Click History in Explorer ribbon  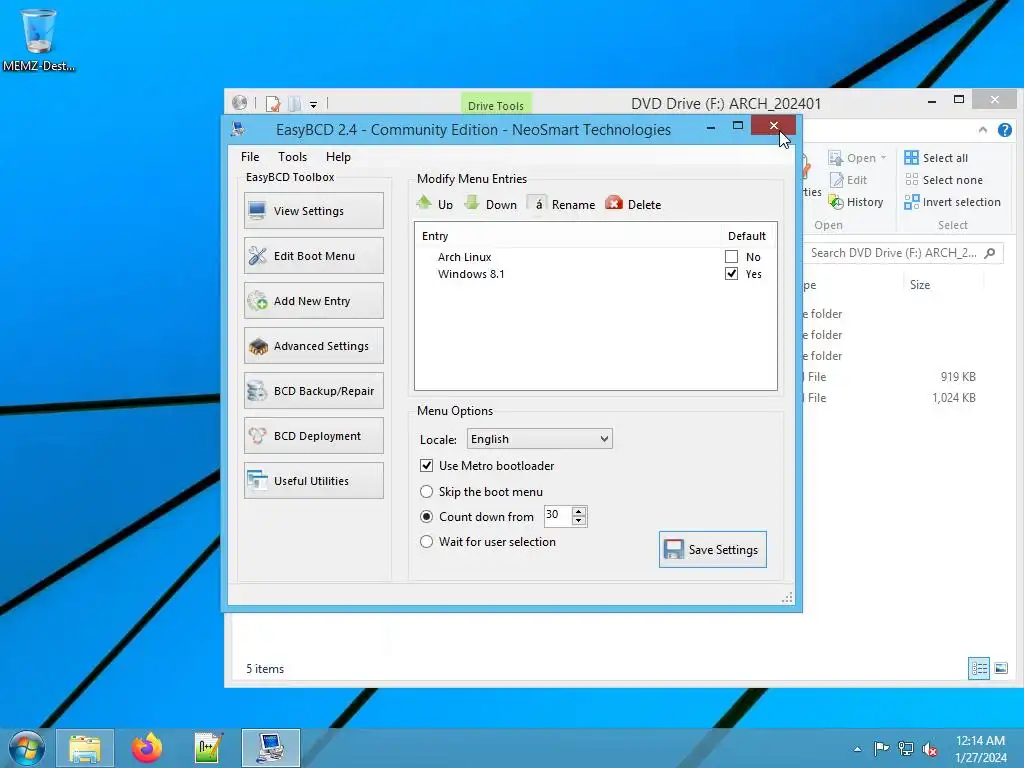[856, 202]
